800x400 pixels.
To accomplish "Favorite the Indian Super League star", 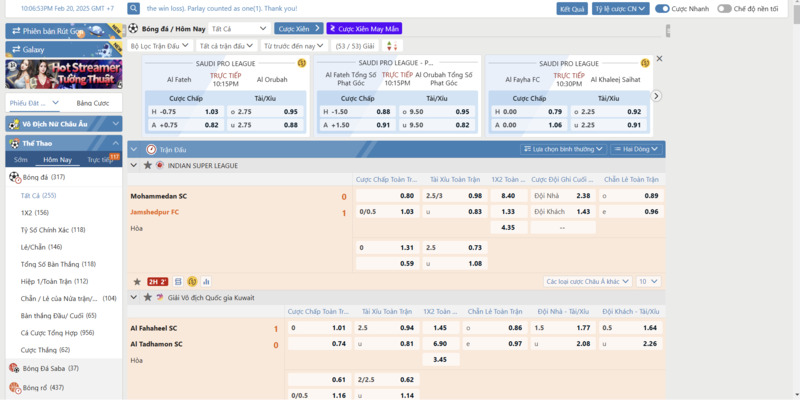I will [x=147, y=165].
